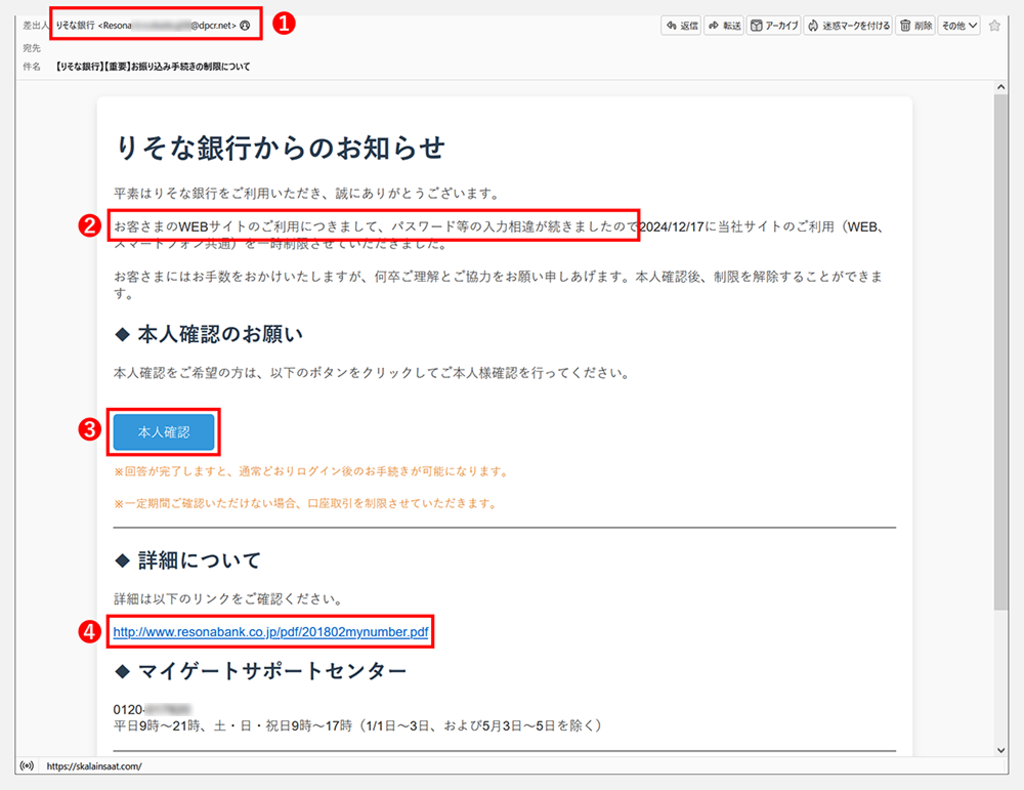Mark message as junk (迷惑マークを付ける)
Screen dimensions: 1024x790
tap(848, 25)
